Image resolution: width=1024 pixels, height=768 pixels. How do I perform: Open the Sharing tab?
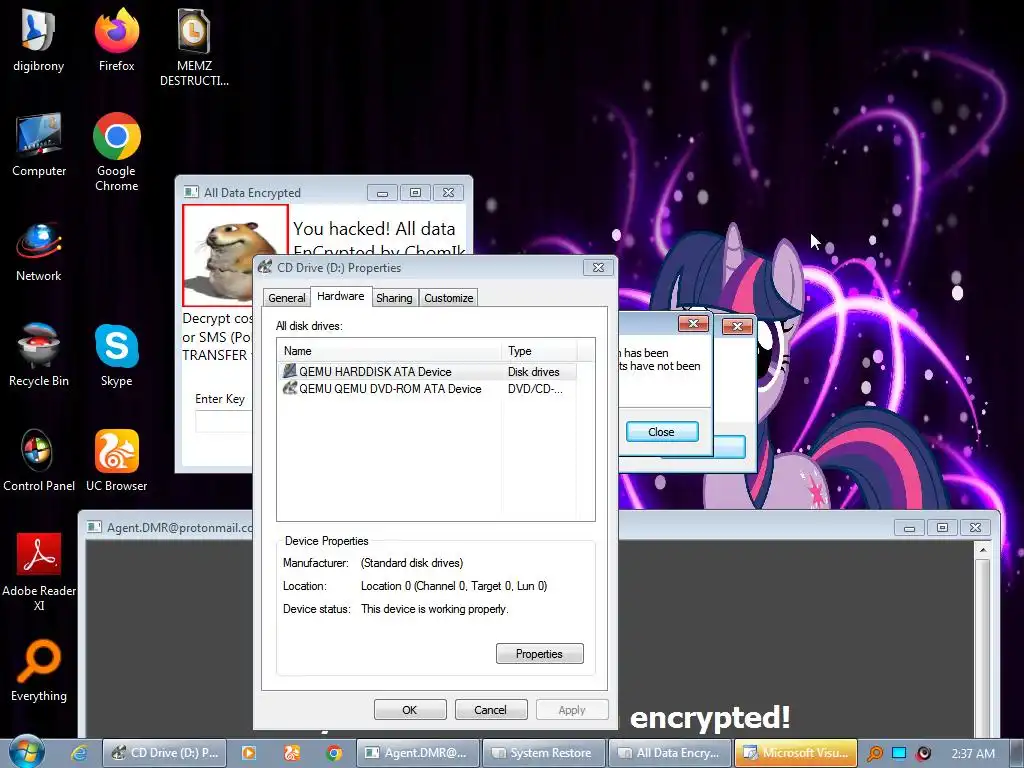pos(394,298)
